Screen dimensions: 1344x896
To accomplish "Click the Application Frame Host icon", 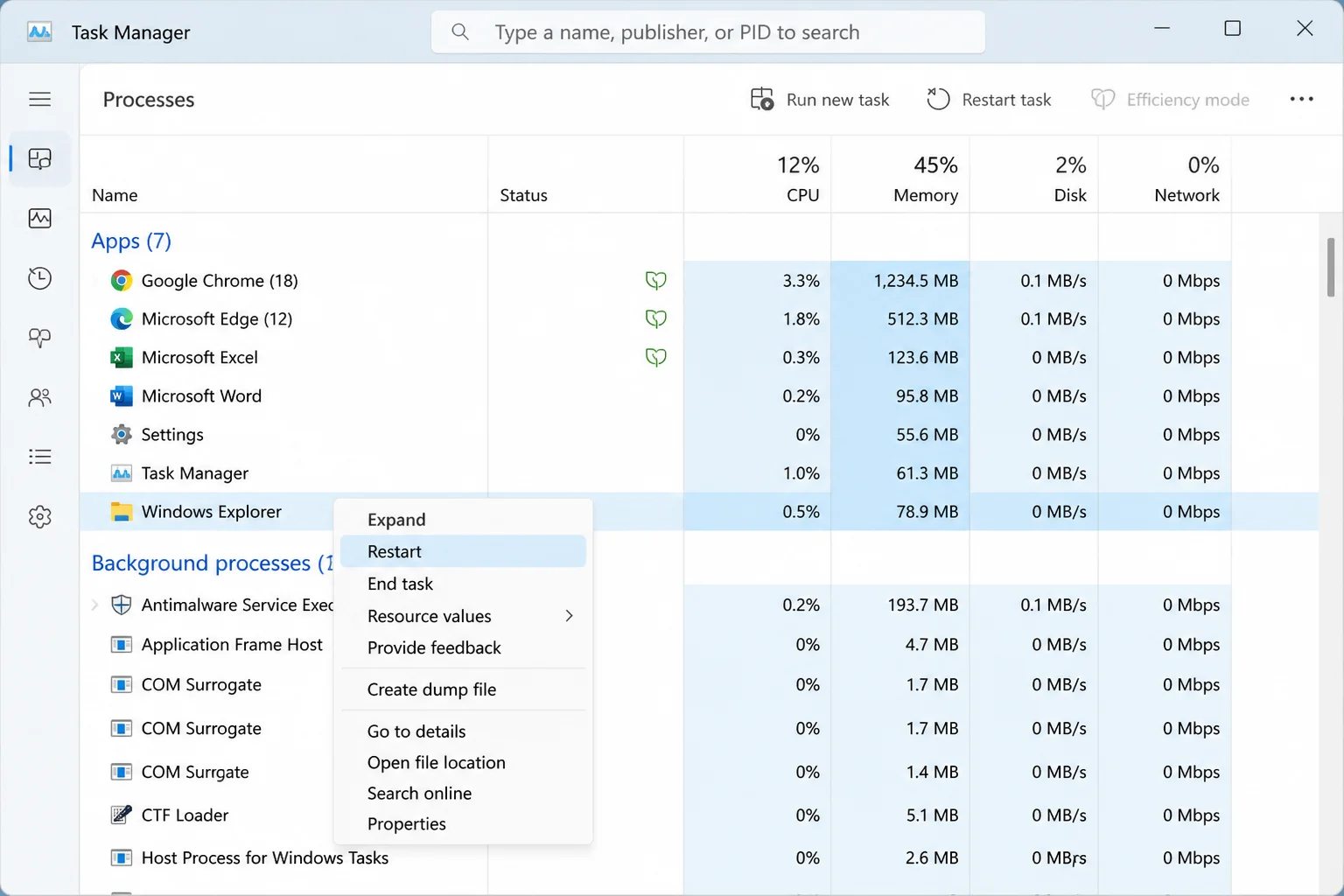I will (122, 645).
